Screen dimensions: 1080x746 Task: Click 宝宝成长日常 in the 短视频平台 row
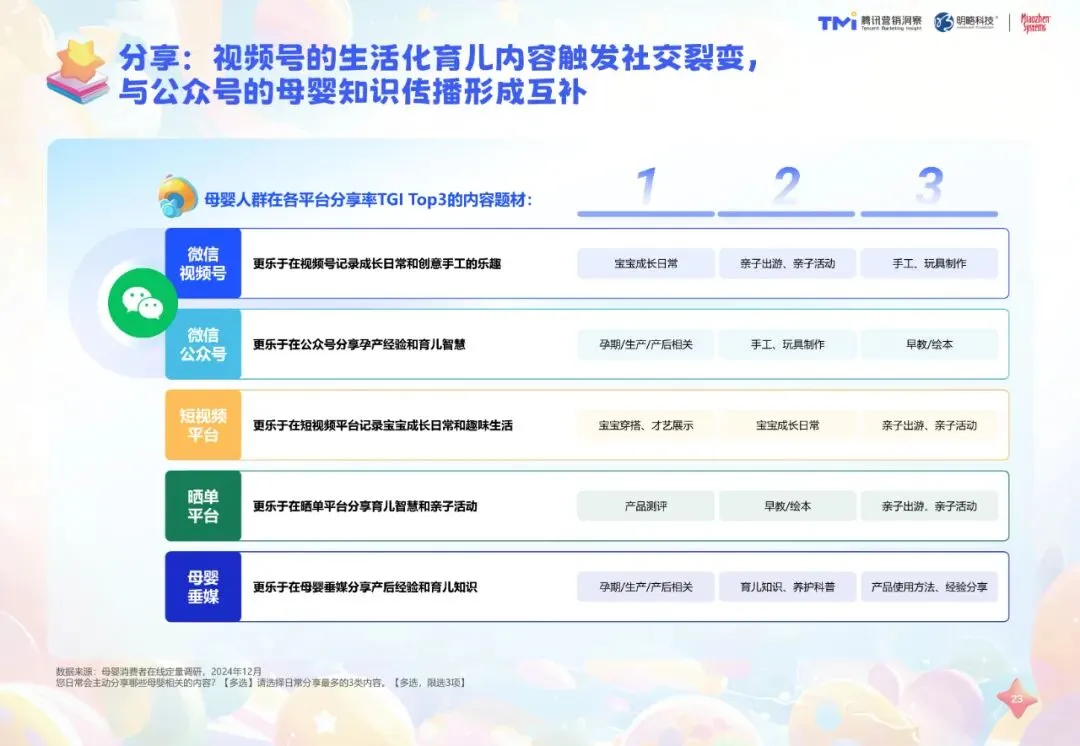coord(787,425)
